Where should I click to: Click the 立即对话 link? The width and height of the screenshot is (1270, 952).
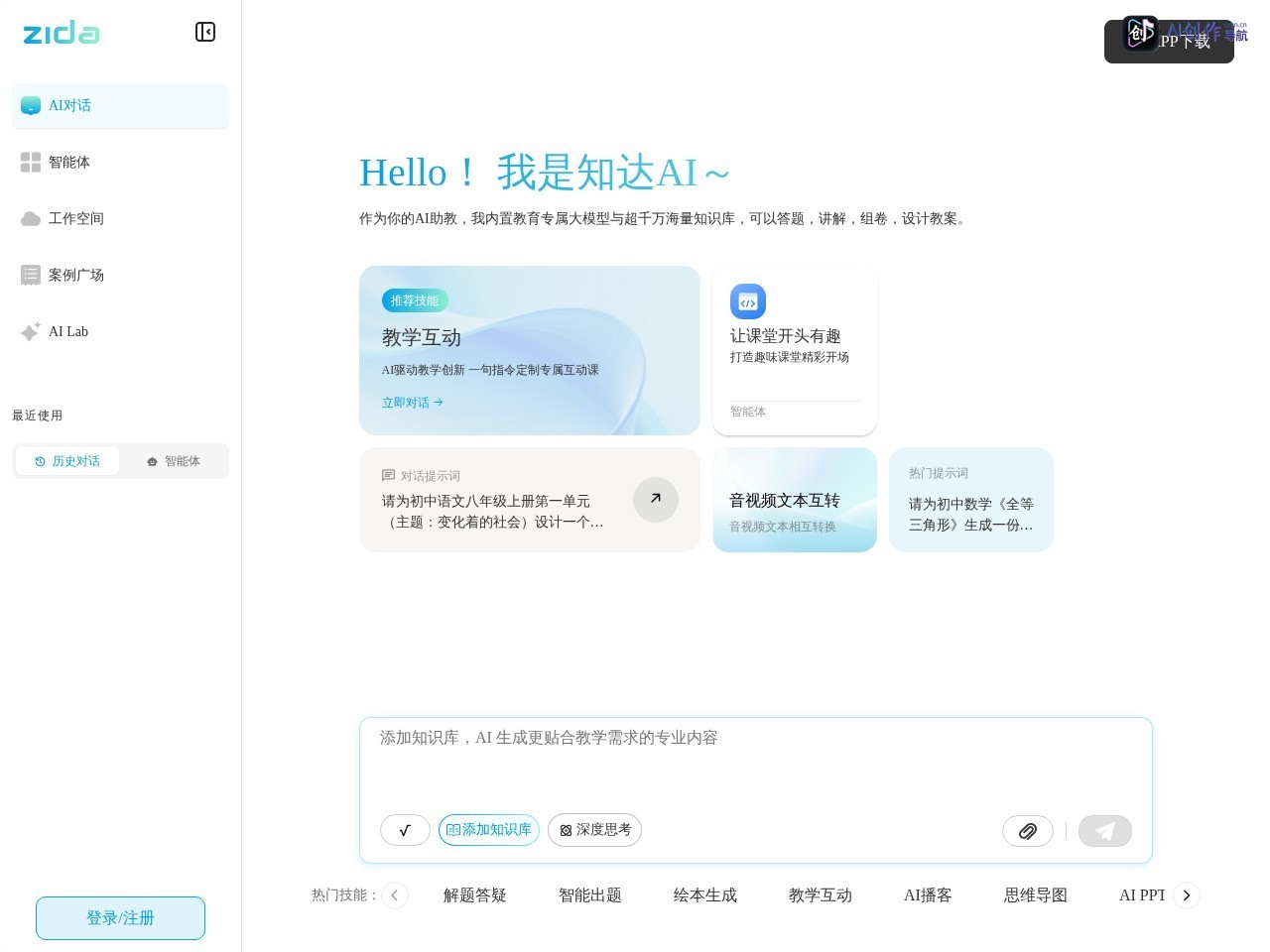[x=413, y=403]
